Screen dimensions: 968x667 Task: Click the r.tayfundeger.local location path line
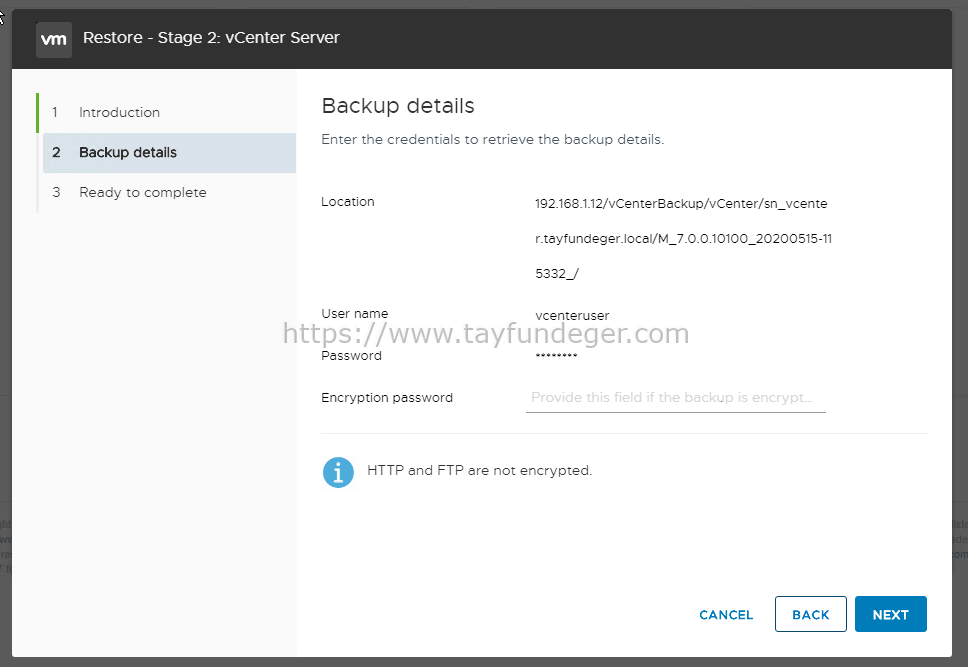pyautogui.click(x=683, y=238)
